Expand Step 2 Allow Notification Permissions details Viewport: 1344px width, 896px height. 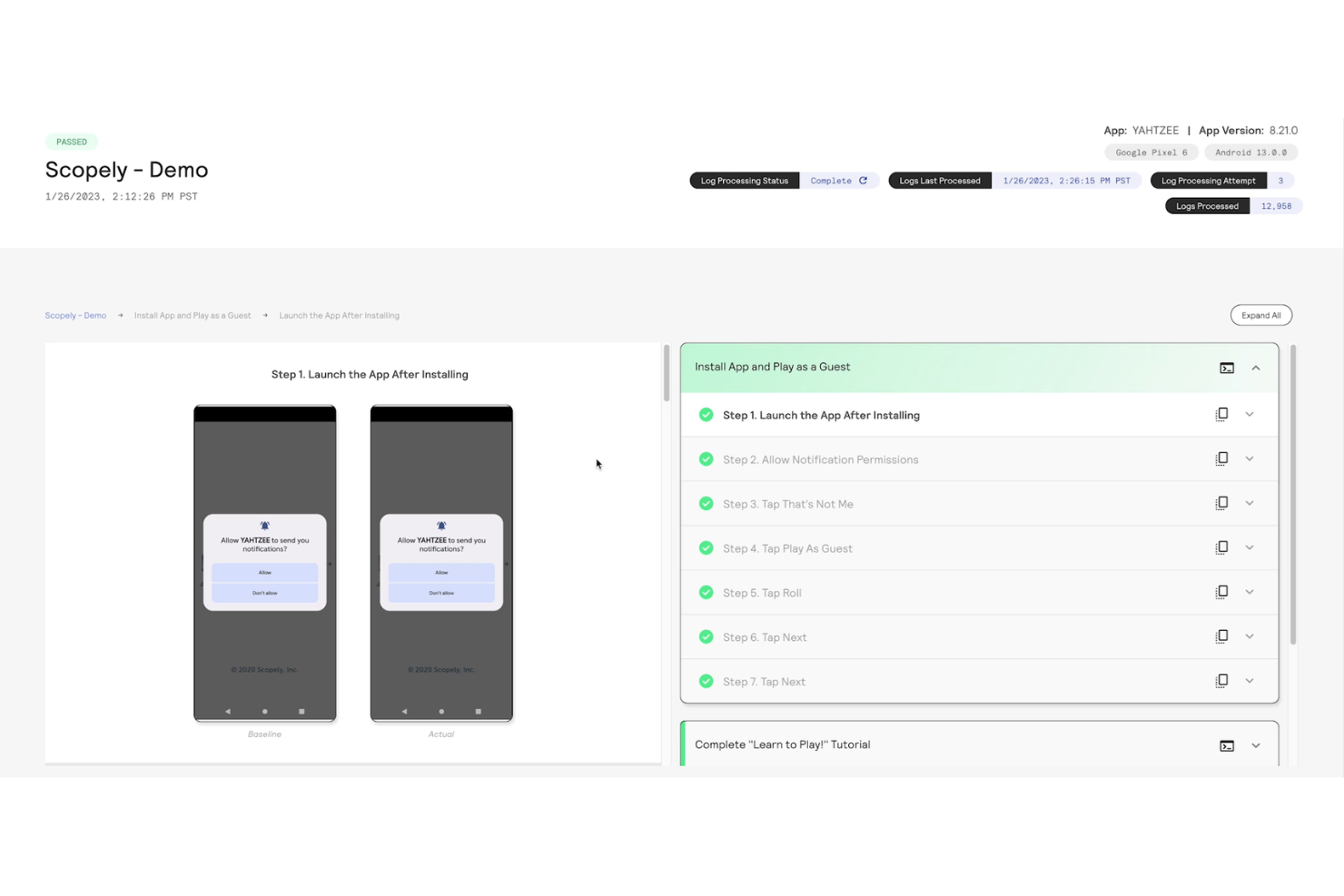coord(1250,458)
